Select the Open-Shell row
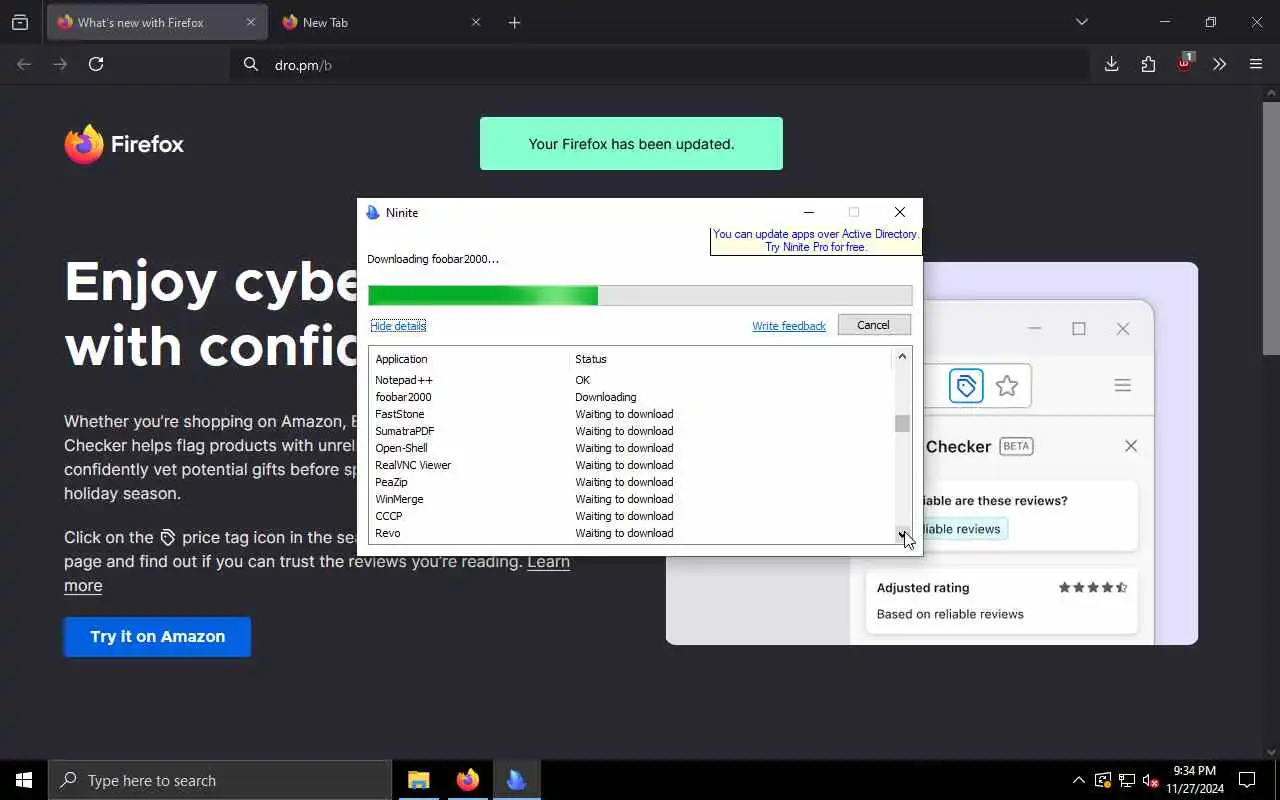This screenshot has width=1280, height=800. pyautogui.click(x=630, y=448)
